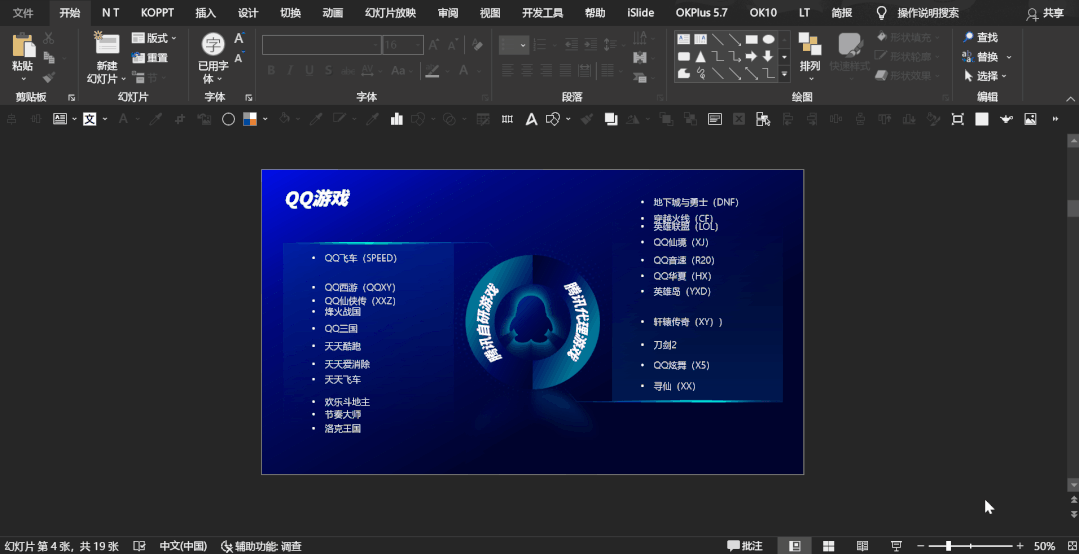Viewport: 1079px width, 554px height.
Task: Toggle the comments (批注) pane
Action: pos(745,546)
